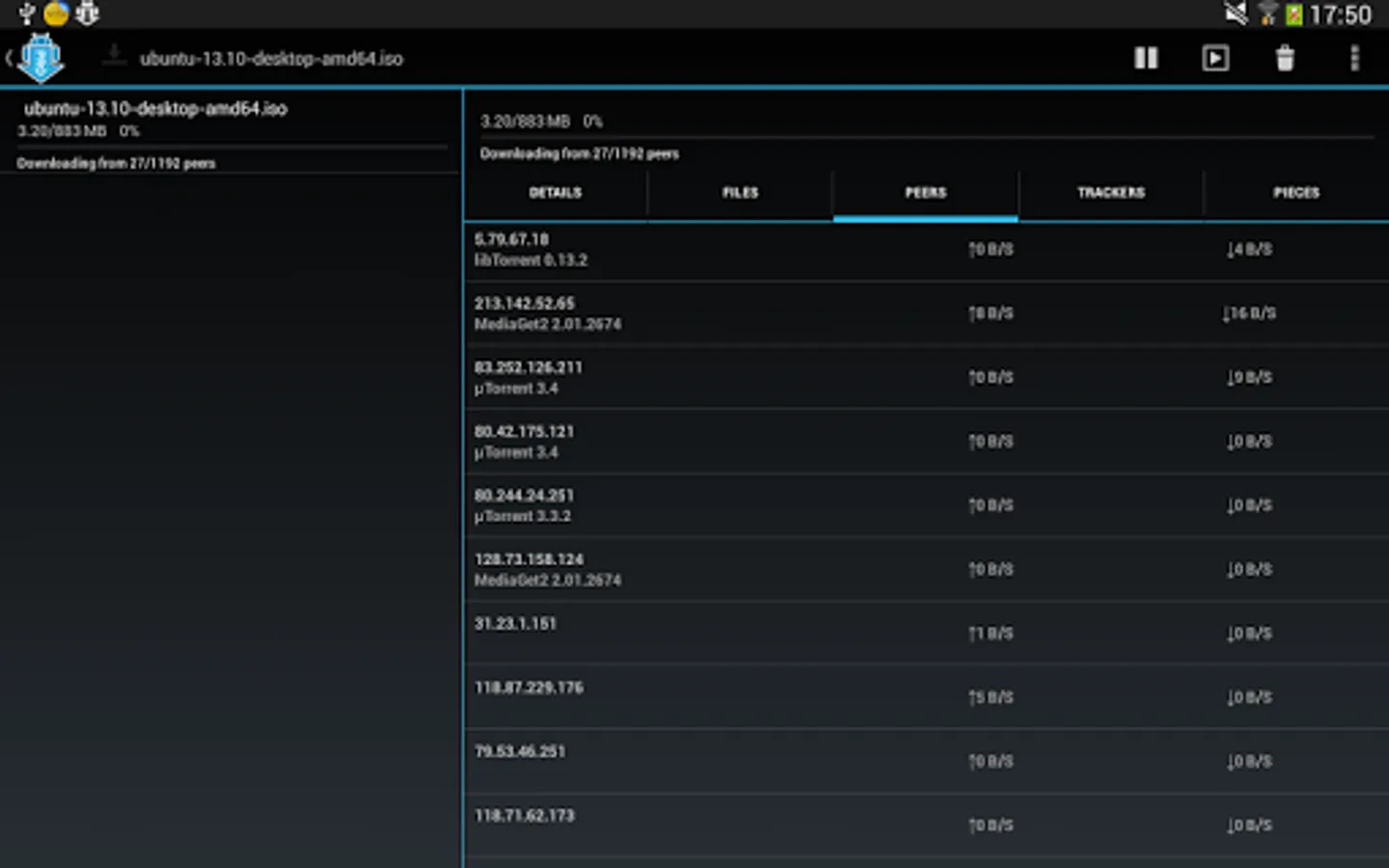1389x868 pixels.
Task: Open the three-dot overflow menu
Action: point(1354,59)
